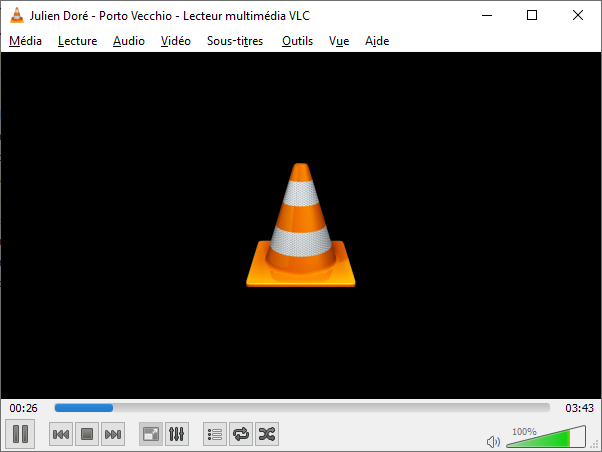Image resolution: width=602 pixels, height=452 pixels.
Task: Seek forward on the playback progress bar
Action: (x=302, y=408)
